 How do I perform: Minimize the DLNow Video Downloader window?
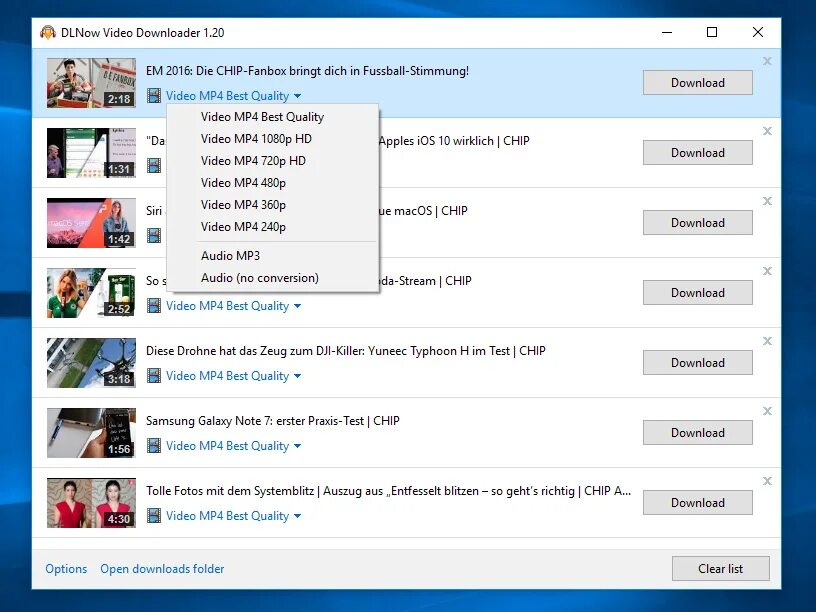click(x=667, y=32)
